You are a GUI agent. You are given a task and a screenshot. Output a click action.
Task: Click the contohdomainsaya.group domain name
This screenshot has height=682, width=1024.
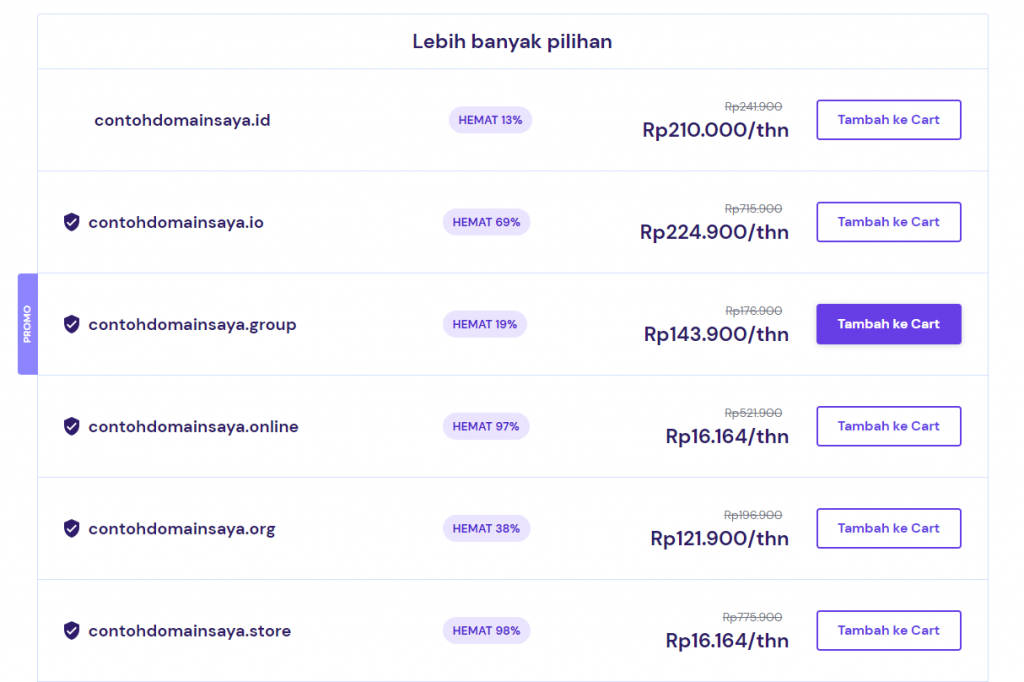coord(192,324)
